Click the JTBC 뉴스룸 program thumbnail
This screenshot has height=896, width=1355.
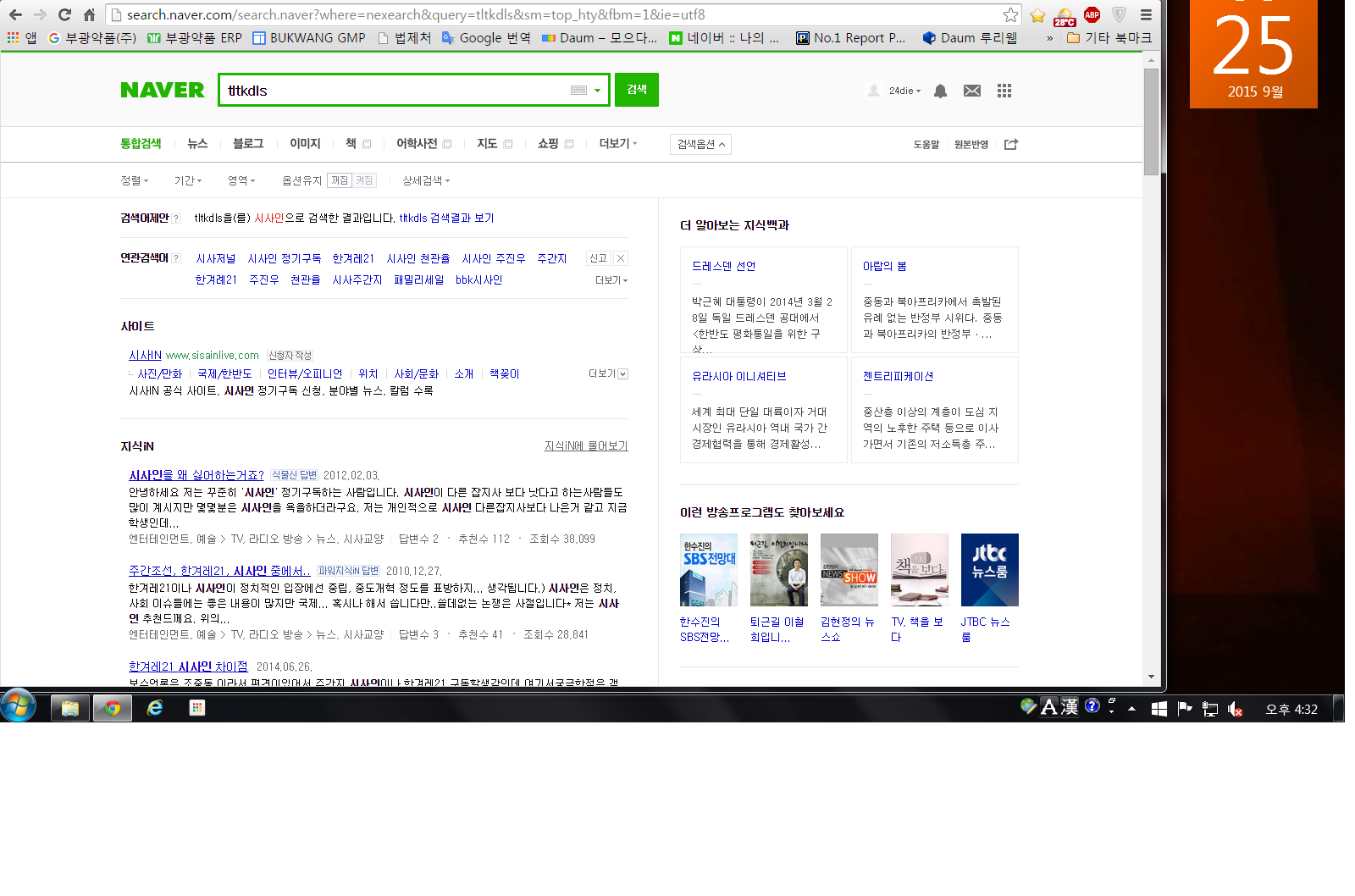989,570
